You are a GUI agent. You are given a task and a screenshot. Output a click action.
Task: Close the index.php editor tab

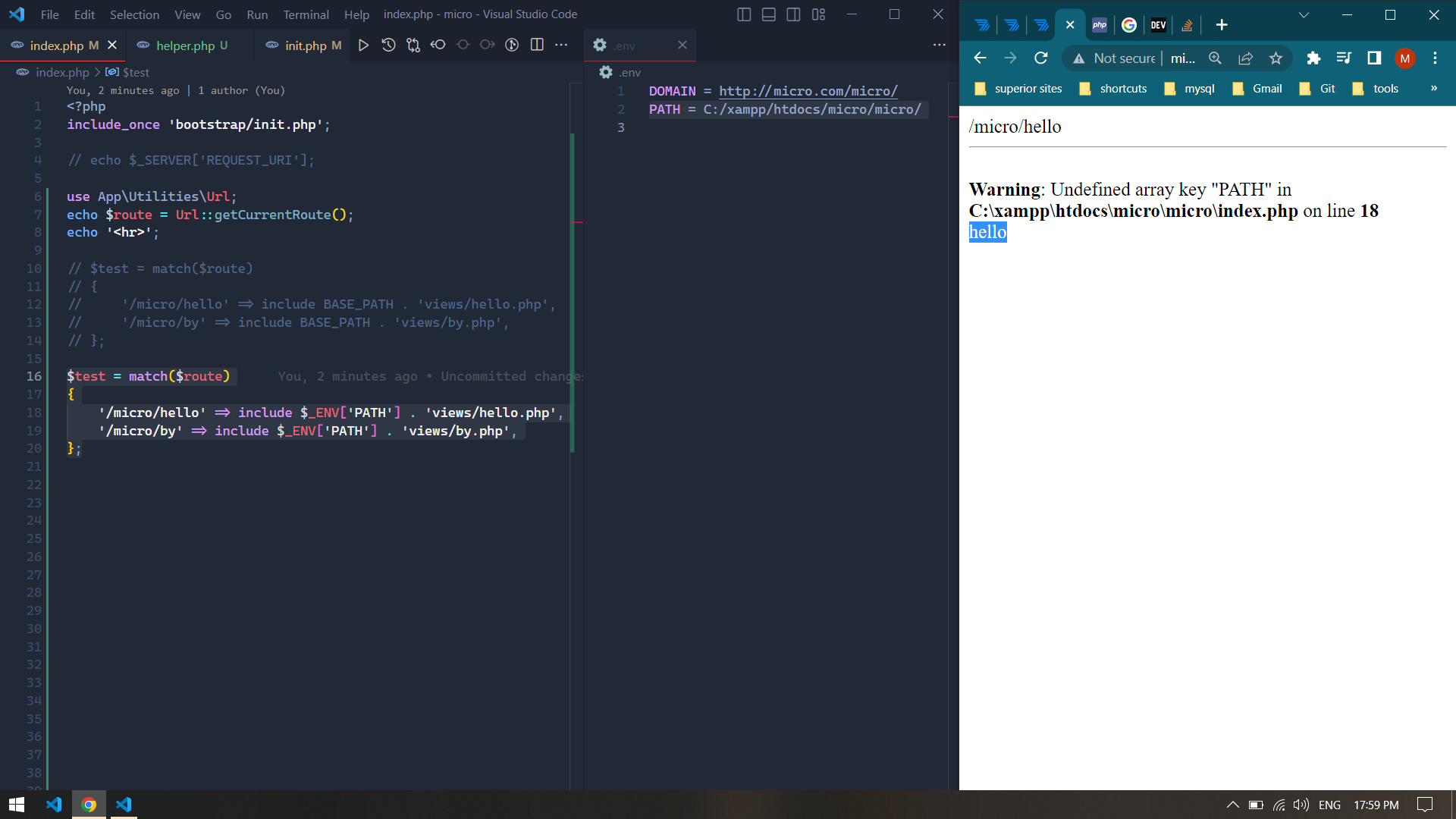[x=112, y=45]
